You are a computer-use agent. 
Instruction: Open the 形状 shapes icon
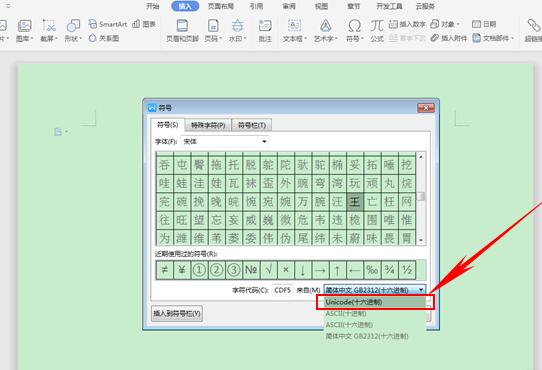(73, 26)
